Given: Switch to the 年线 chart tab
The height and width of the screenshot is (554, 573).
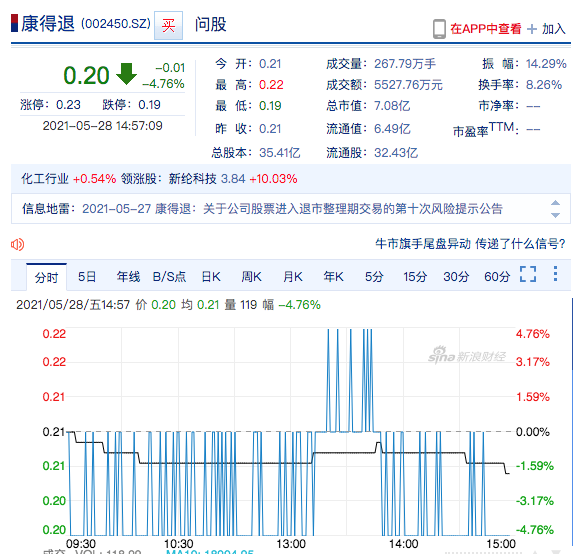Looking at the screenshot, I should 128,277.
